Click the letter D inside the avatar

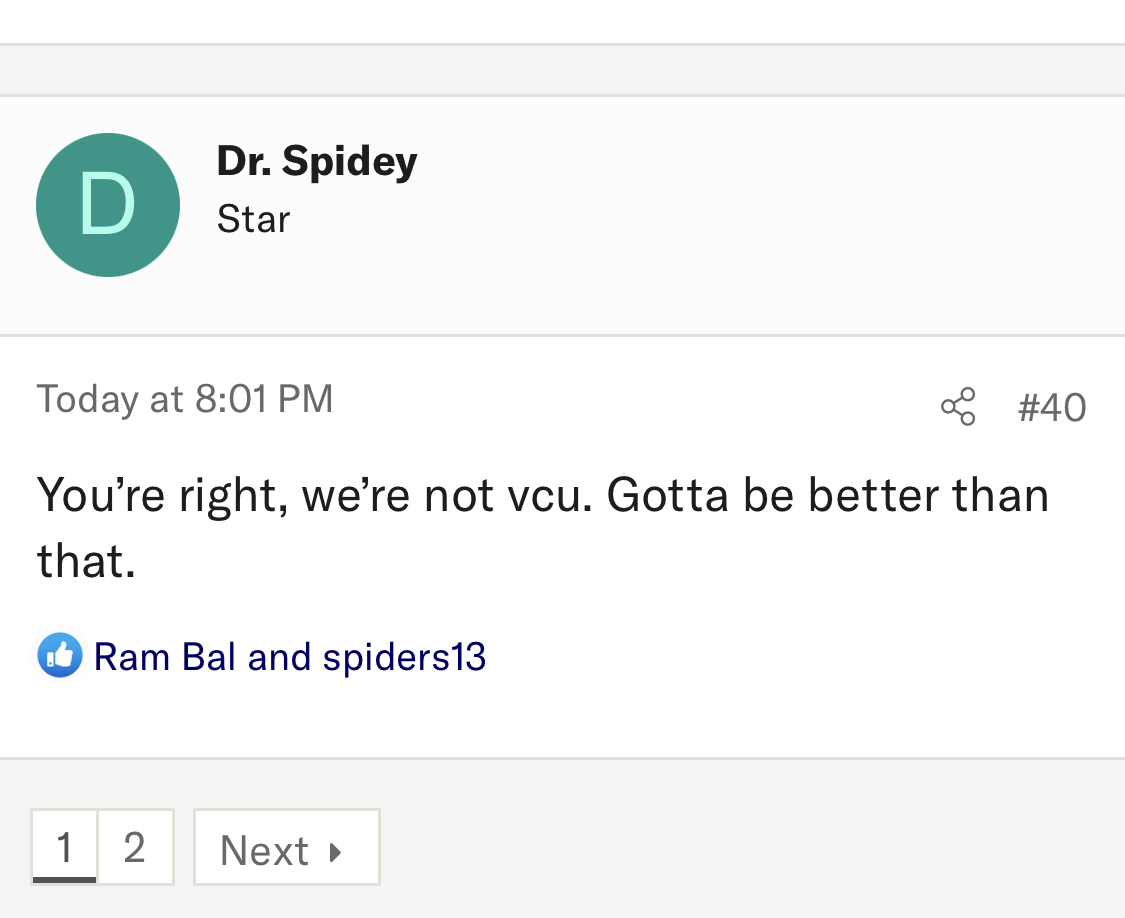pos(107,205)
